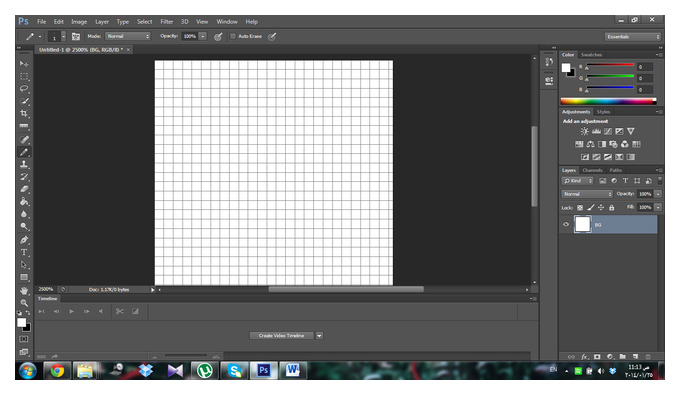Image resolution: width=680 pixels, height=395 pixels.
Task: Click the red R channel slider
Action: point(610,65)
